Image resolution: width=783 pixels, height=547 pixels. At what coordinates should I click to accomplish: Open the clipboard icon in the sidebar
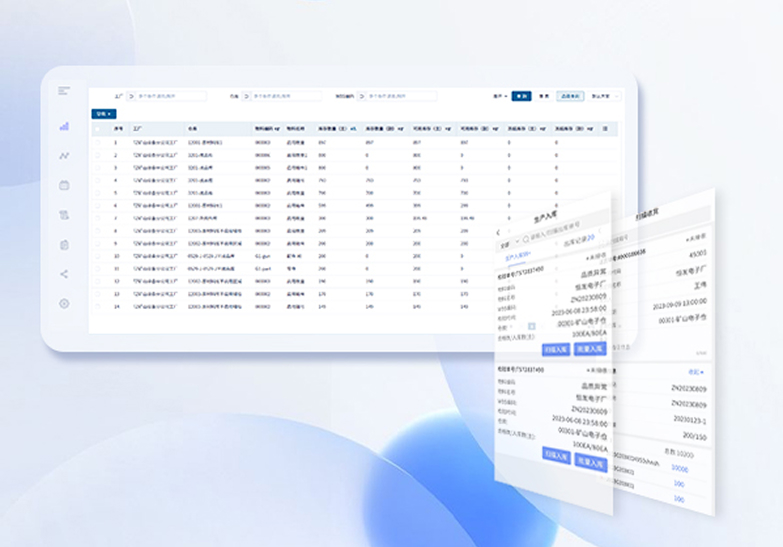[64, 244]
